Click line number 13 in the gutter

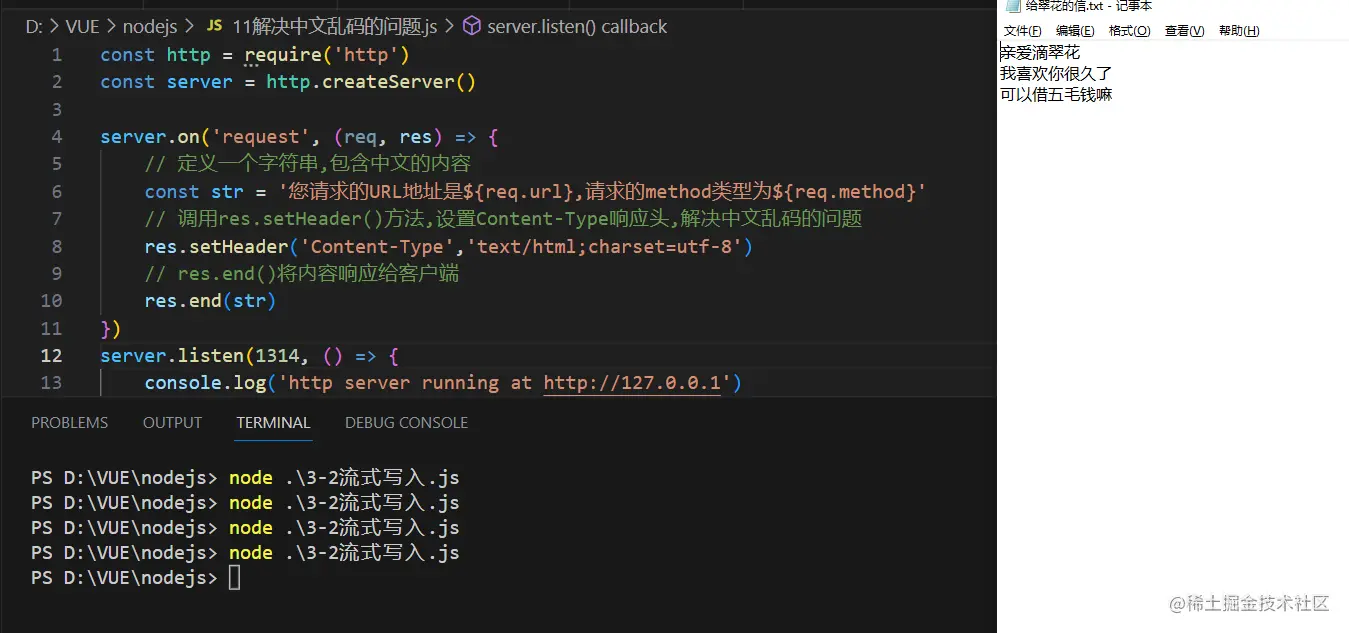(x=51, y=383)
